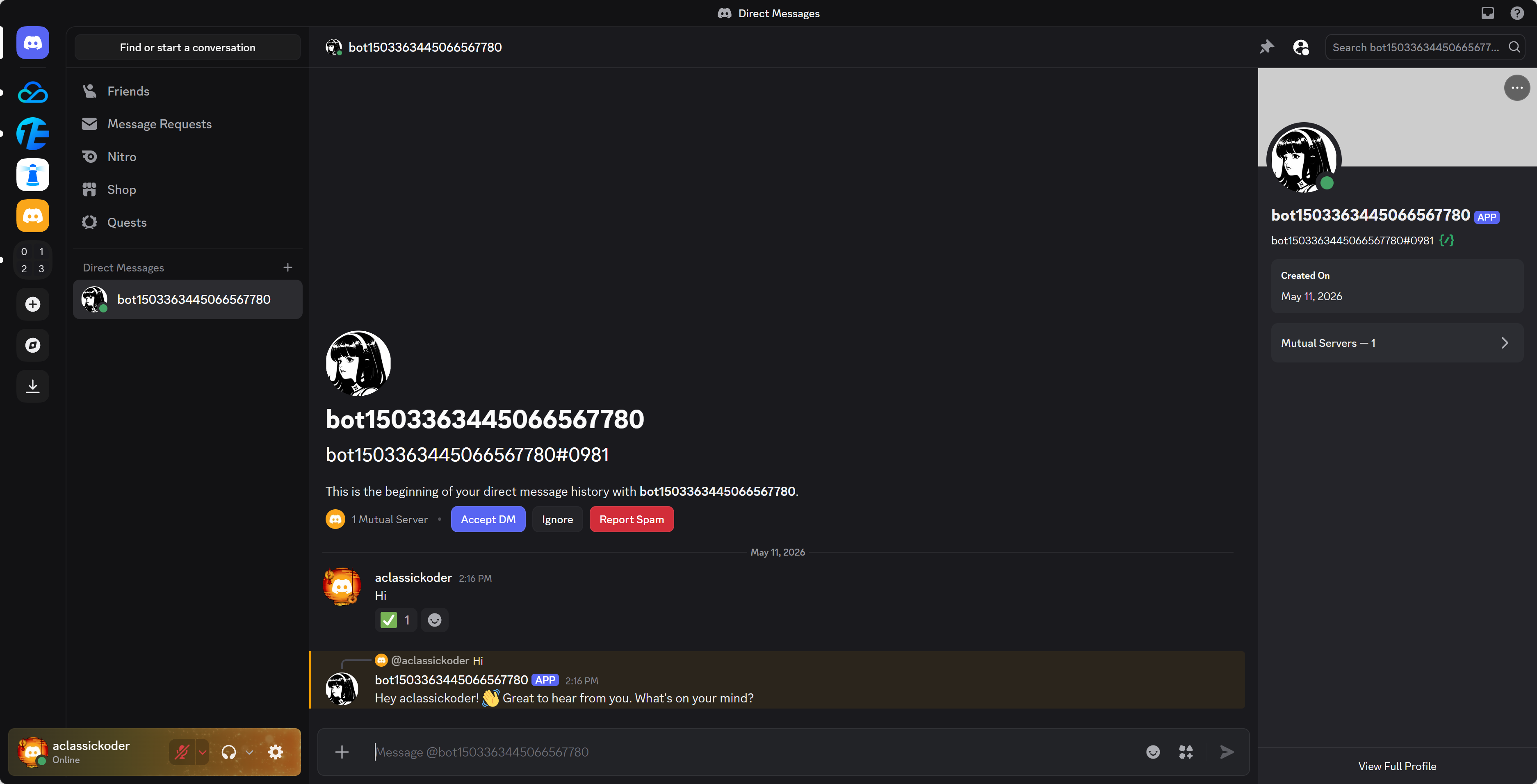Open the blue cloud server icon
Image resolution: width=1537 pixels, height=784 pixels.
point(33,92)
